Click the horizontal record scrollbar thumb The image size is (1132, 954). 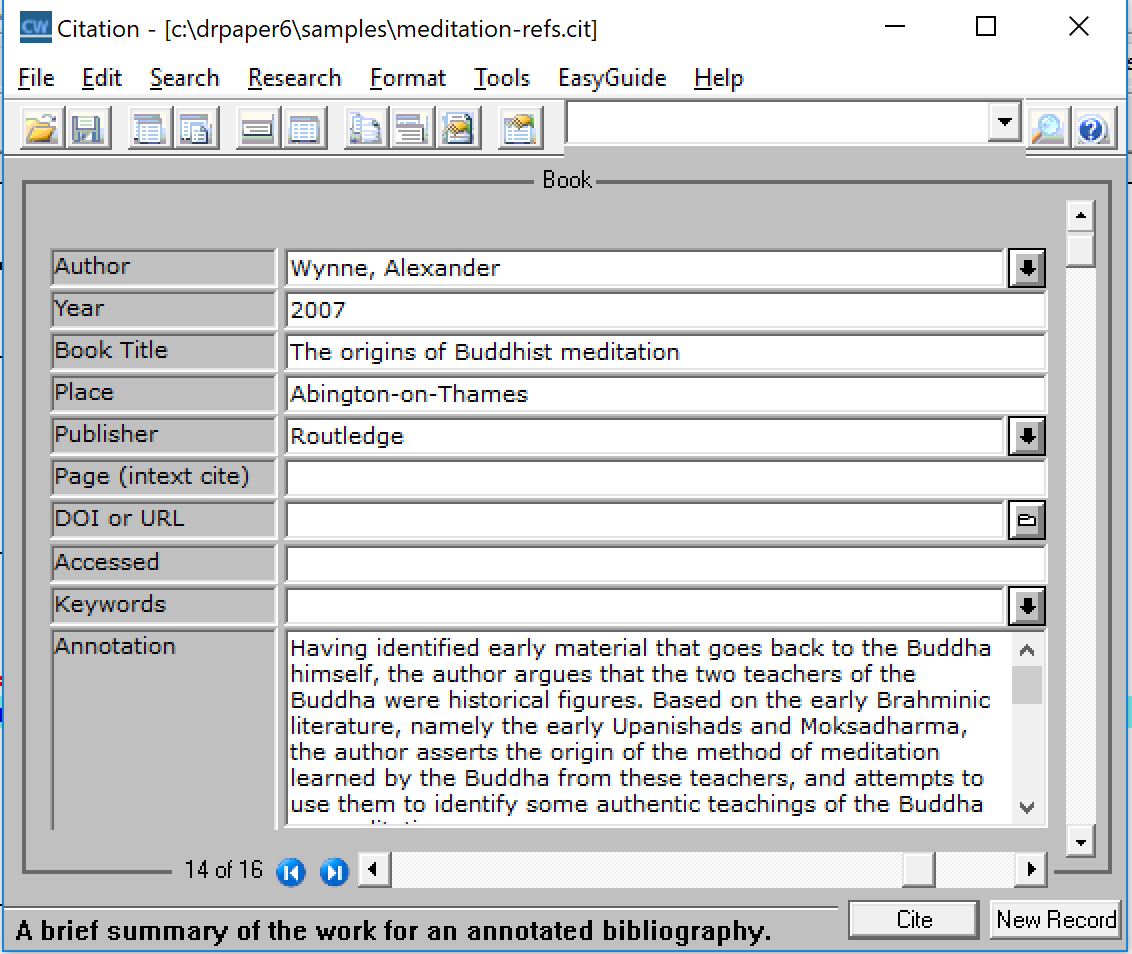click(917, 870)
